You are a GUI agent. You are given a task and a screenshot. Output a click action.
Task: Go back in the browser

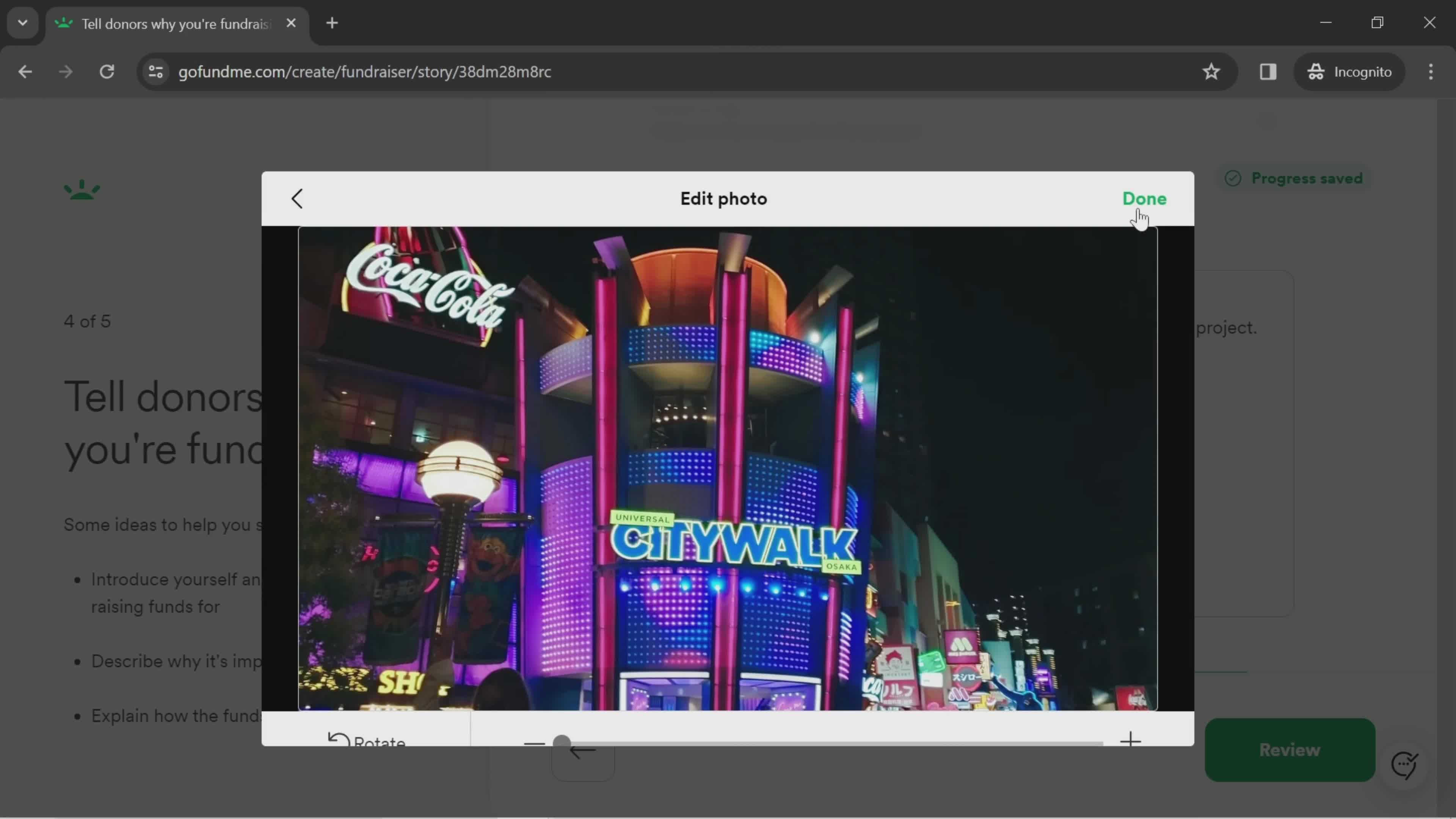click(x=25, y=72)
